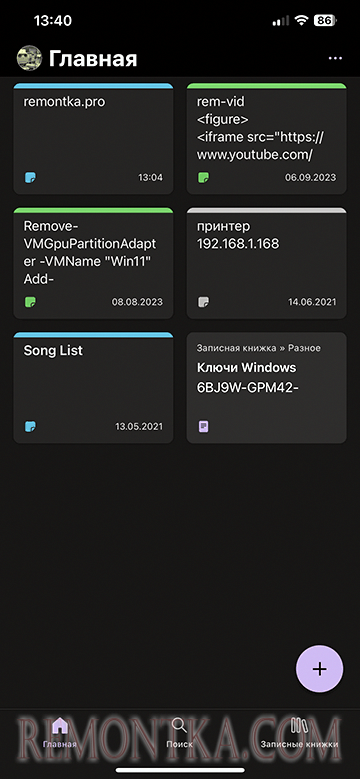360x779 pixels.
Task: Click the 13:40 clock in status bar
Action: (x=52, y=20)
